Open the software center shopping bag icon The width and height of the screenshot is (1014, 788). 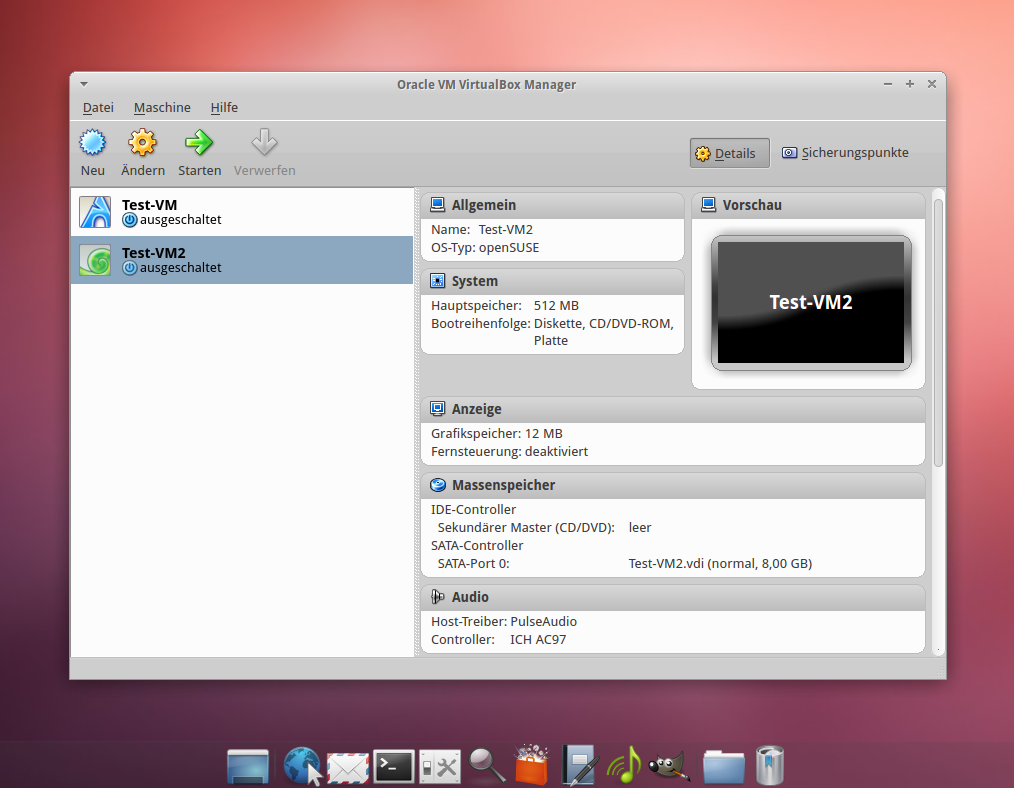click(x=532, y=765)
